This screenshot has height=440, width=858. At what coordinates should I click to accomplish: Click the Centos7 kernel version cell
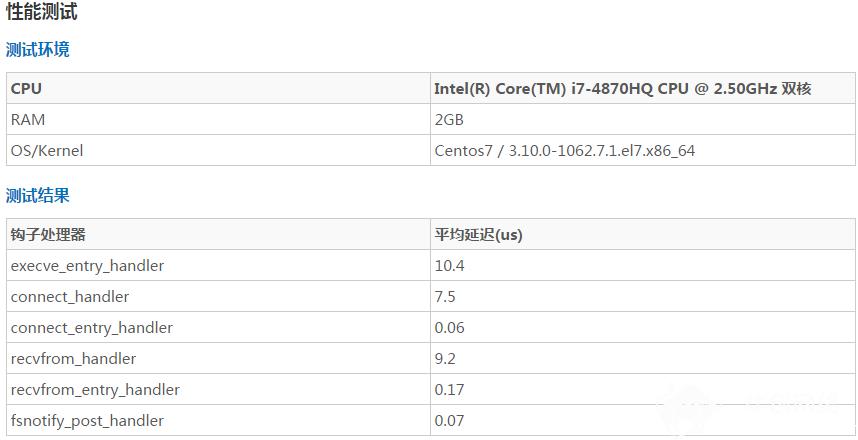pyautogui.click(x=643, y=150)
